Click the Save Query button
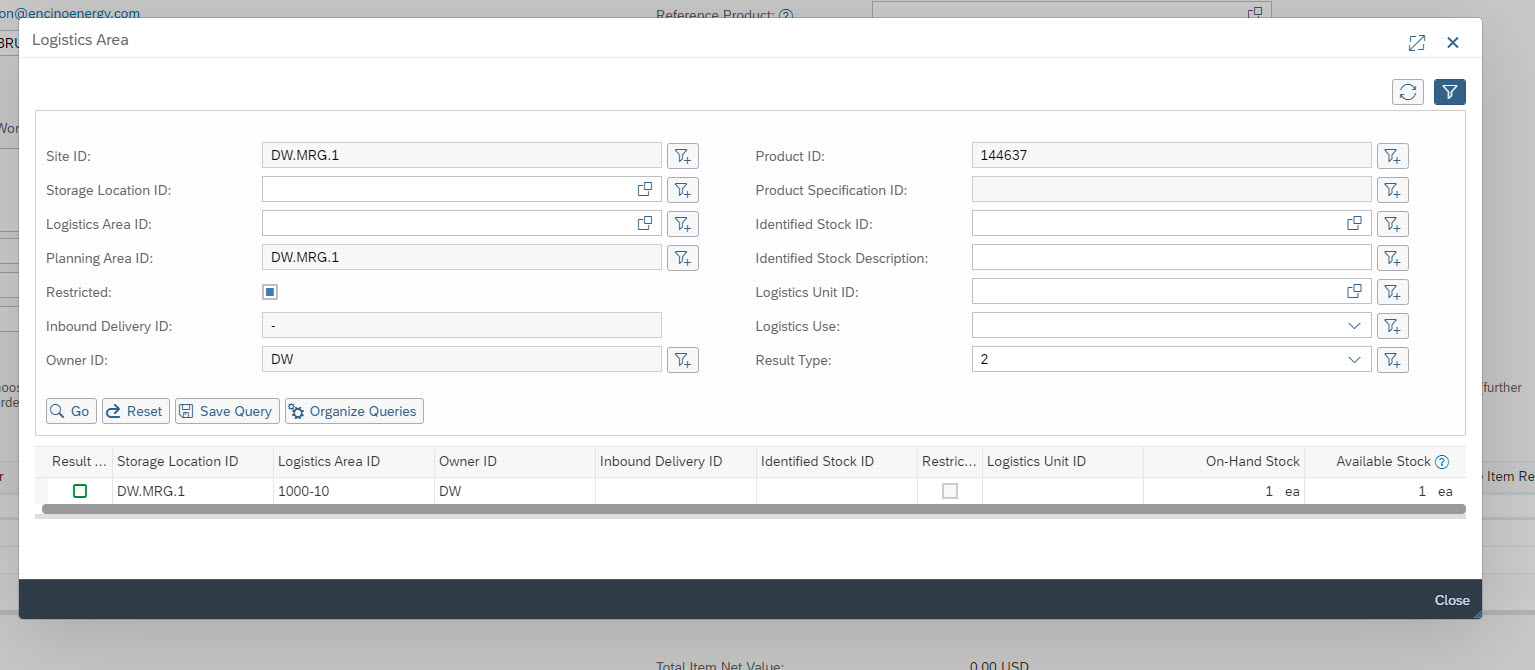Image resolution: width=1535 pixels, height=670 pixels. point(227,411)
